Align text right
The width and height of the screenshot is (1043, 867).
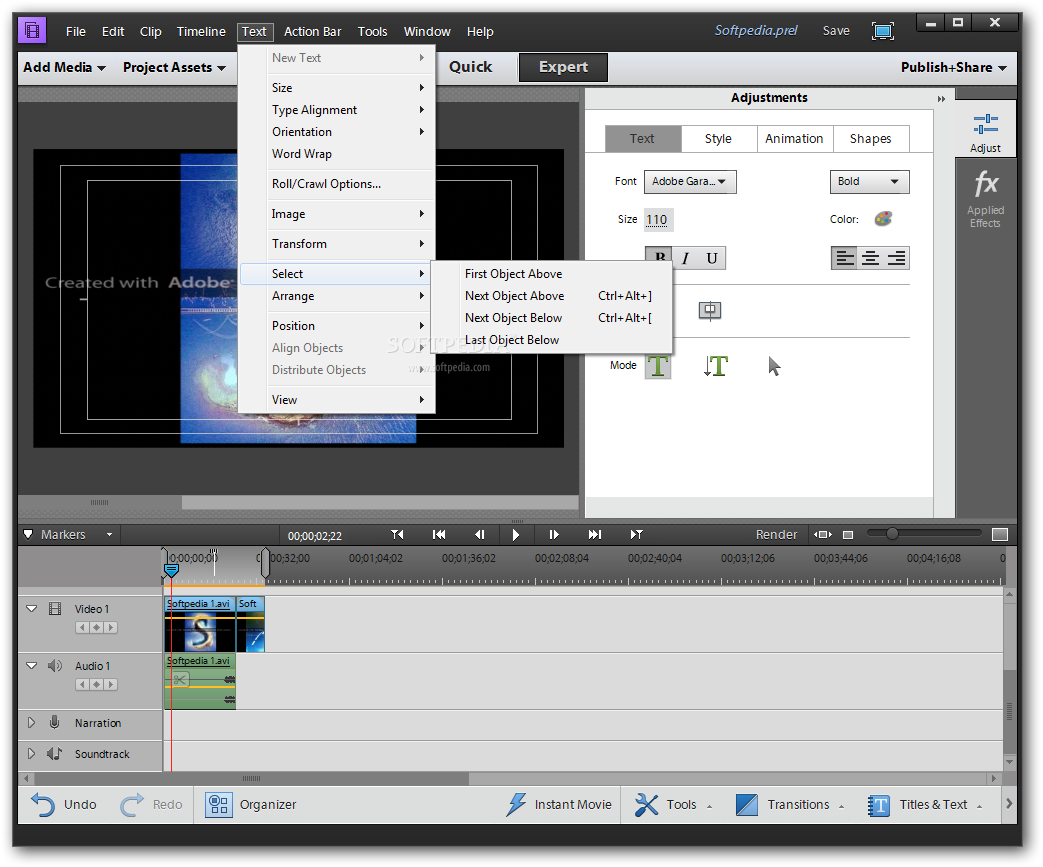(x=896, y=258)
